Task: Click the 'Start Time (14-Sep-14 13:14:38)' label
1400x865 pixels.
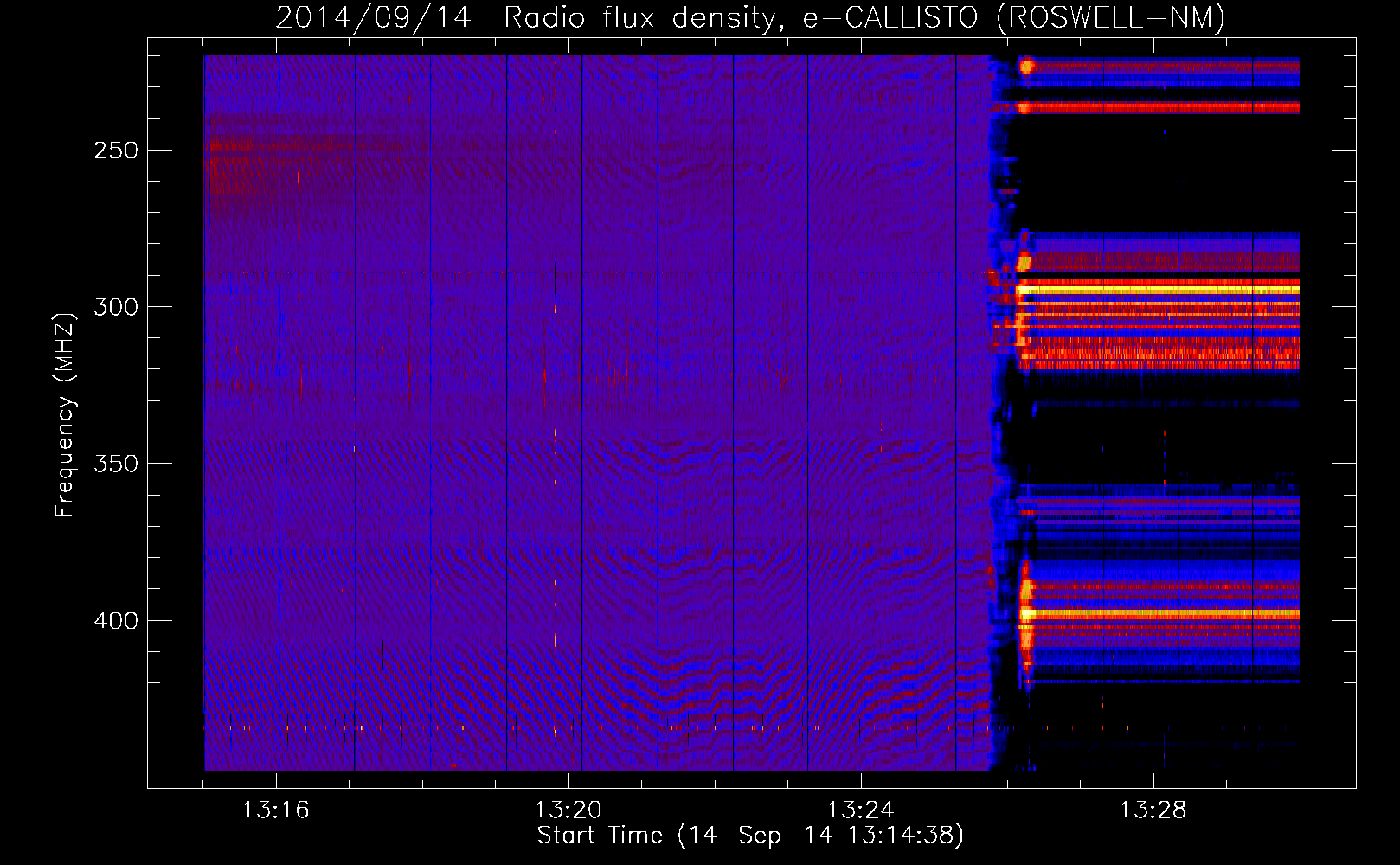Action: click(750, 836)
